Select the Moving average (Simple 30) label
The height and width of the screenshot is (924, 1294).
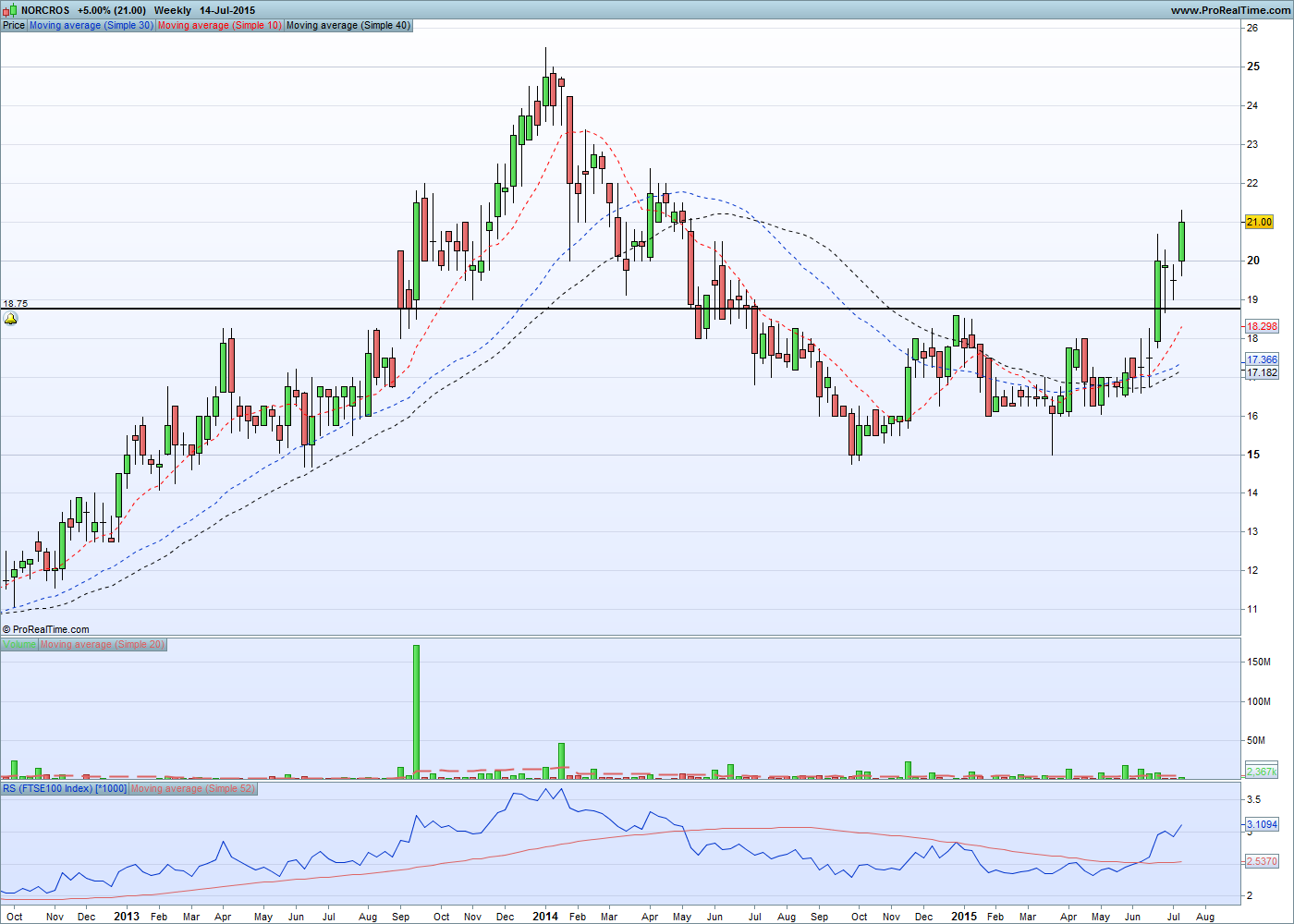click(92, 25)
